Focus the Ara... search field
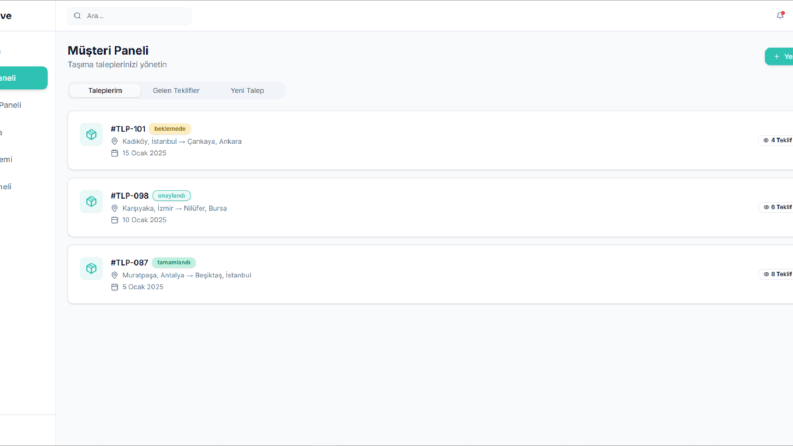Viewport: 793px width, 446px height. click(x=130, y=16)
